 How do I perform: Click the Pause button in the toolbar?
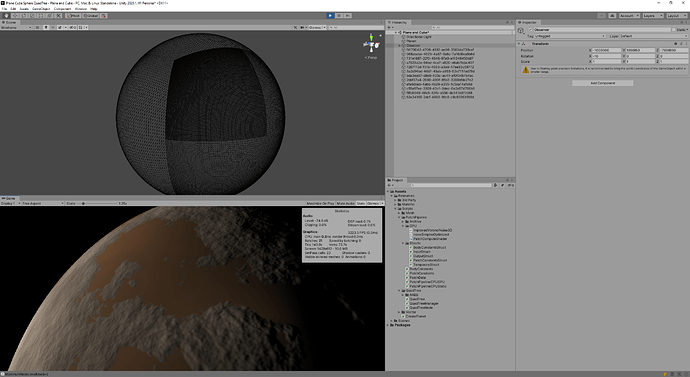[339, 16]
